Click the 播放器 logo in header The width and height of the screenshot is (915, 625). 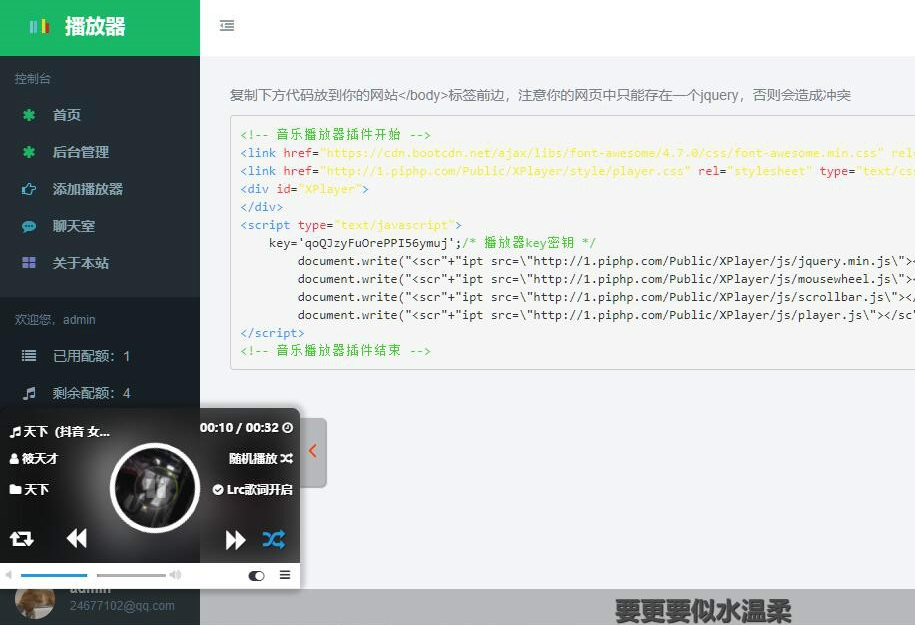77,26
